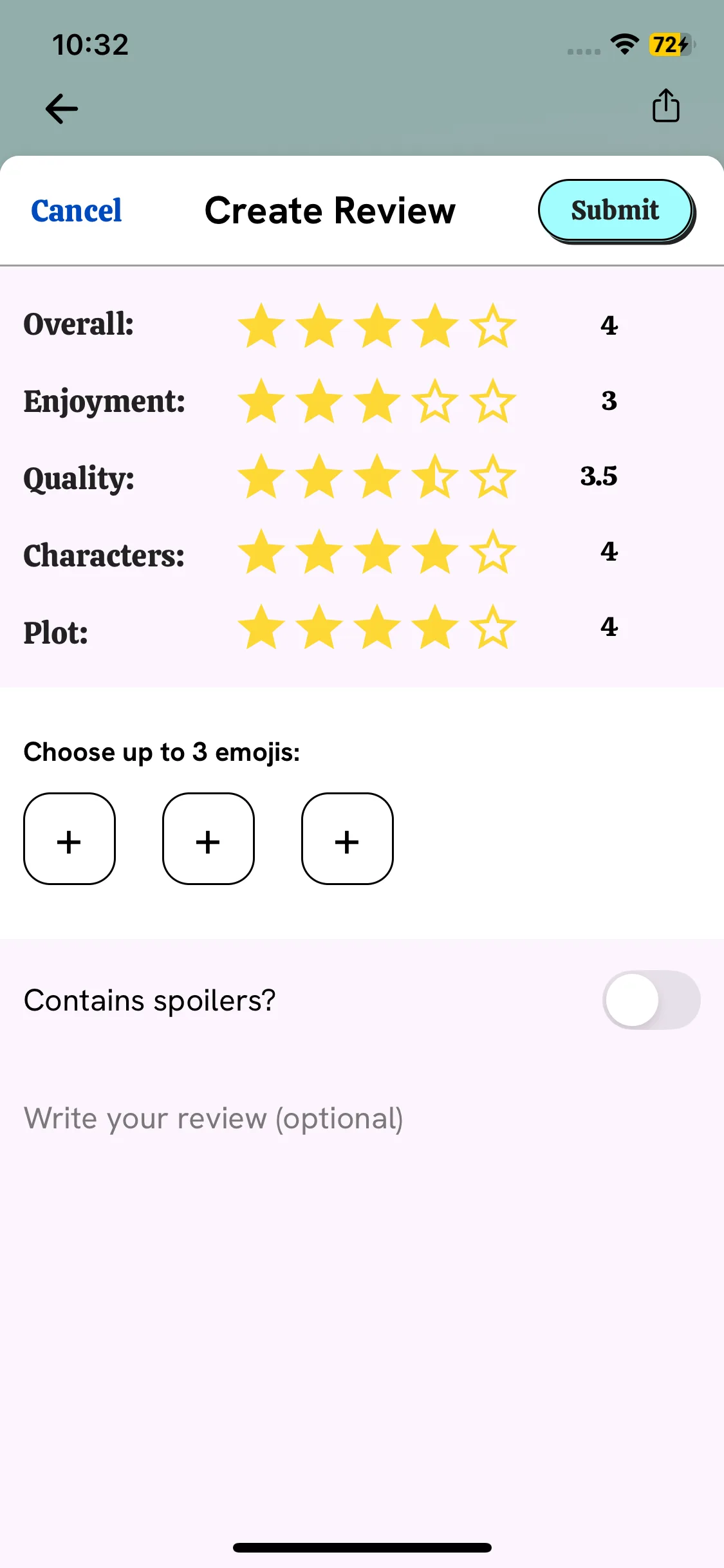Tap the back arrow icon
Viewport: 724px width, 1568px height.
pyautogui.click(x=62, y=108)
